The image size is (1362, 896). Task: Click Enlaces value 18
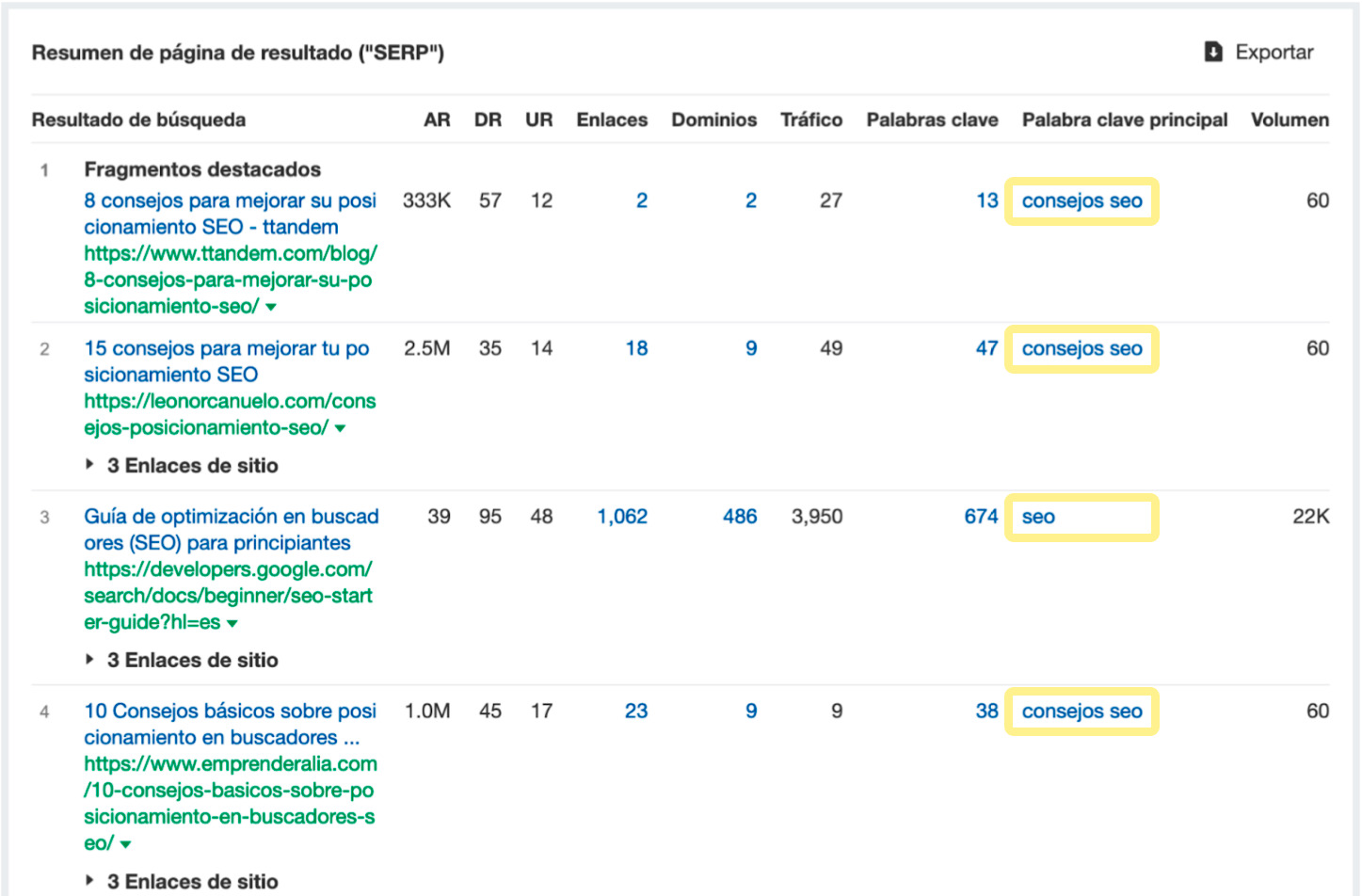pos(636,348)
